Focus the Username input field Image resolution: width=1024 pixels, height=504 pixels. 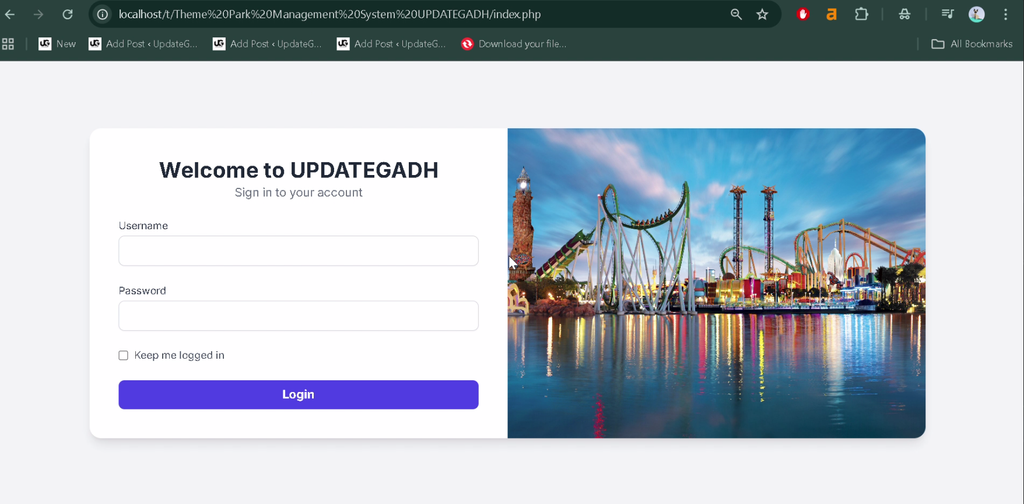[298, 251]
